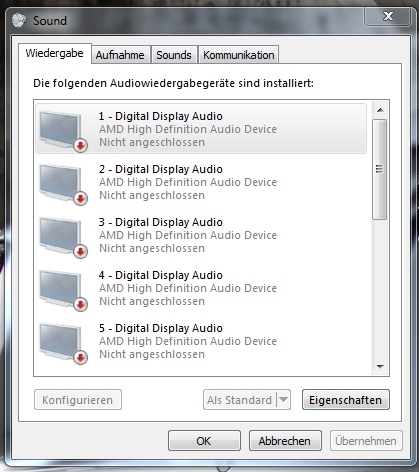The width and height of the screenshot is (419, 472).
Task: Click the monitor icon of device 1
Action: point(63,132)
